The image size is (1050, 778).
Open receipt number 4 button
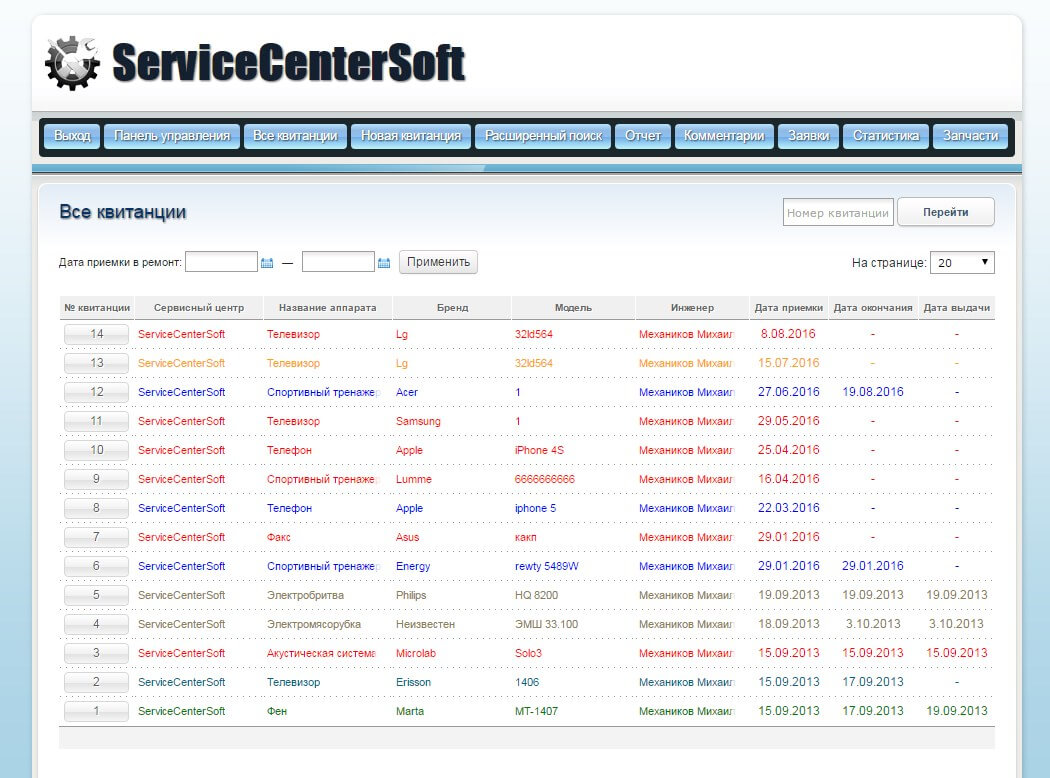click(96, 624)
